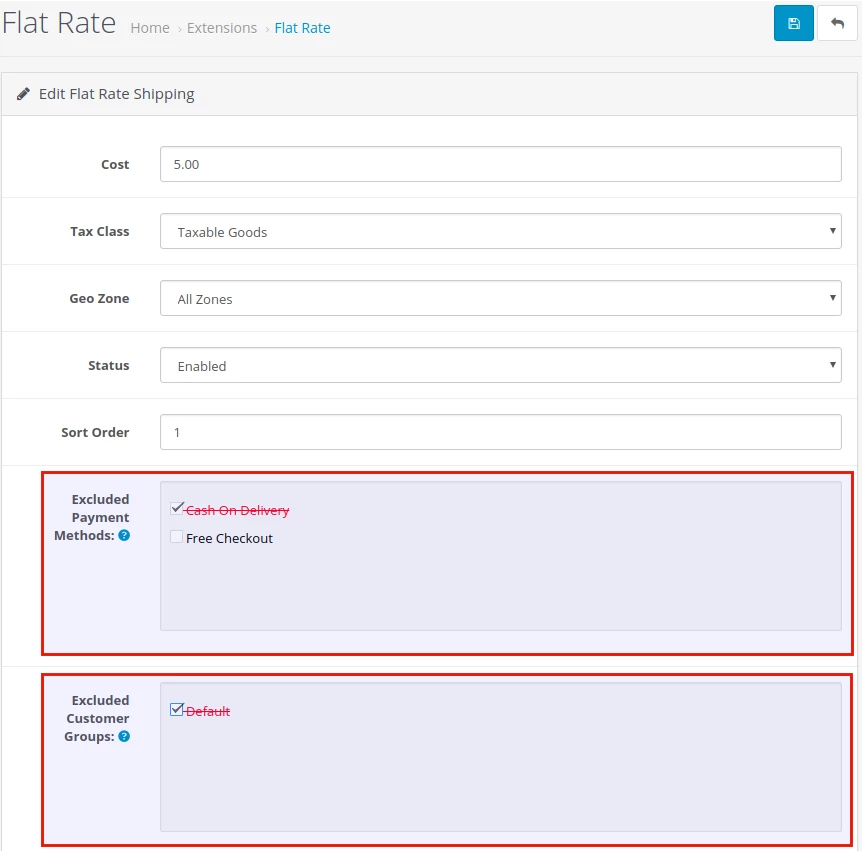Click the Flat Rate breadcrumb link
Screen dimensions: 862x851
click(x=302, y=28)
